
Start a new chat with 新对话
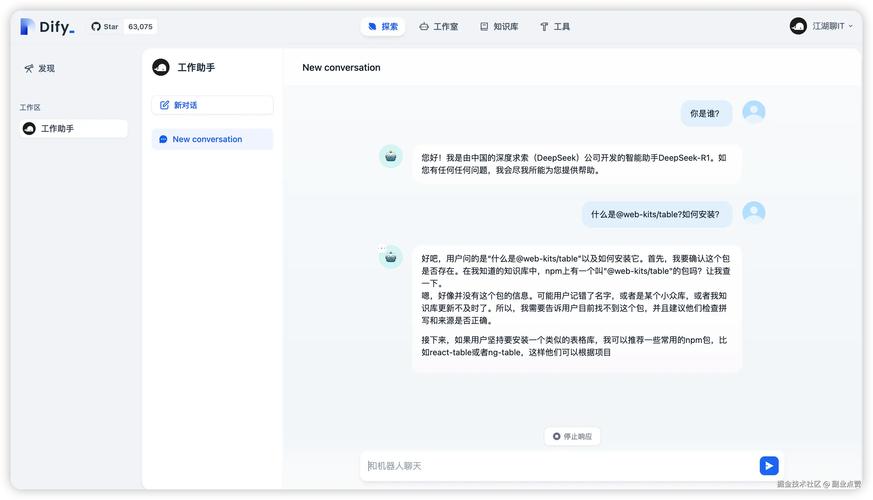(212, 105)
